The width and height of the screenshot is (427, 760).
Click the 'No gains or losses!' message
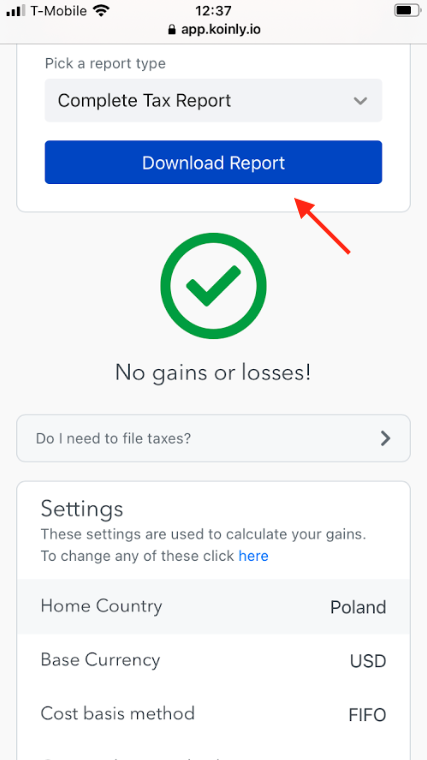pyautogui.click(x=213, y=373)
